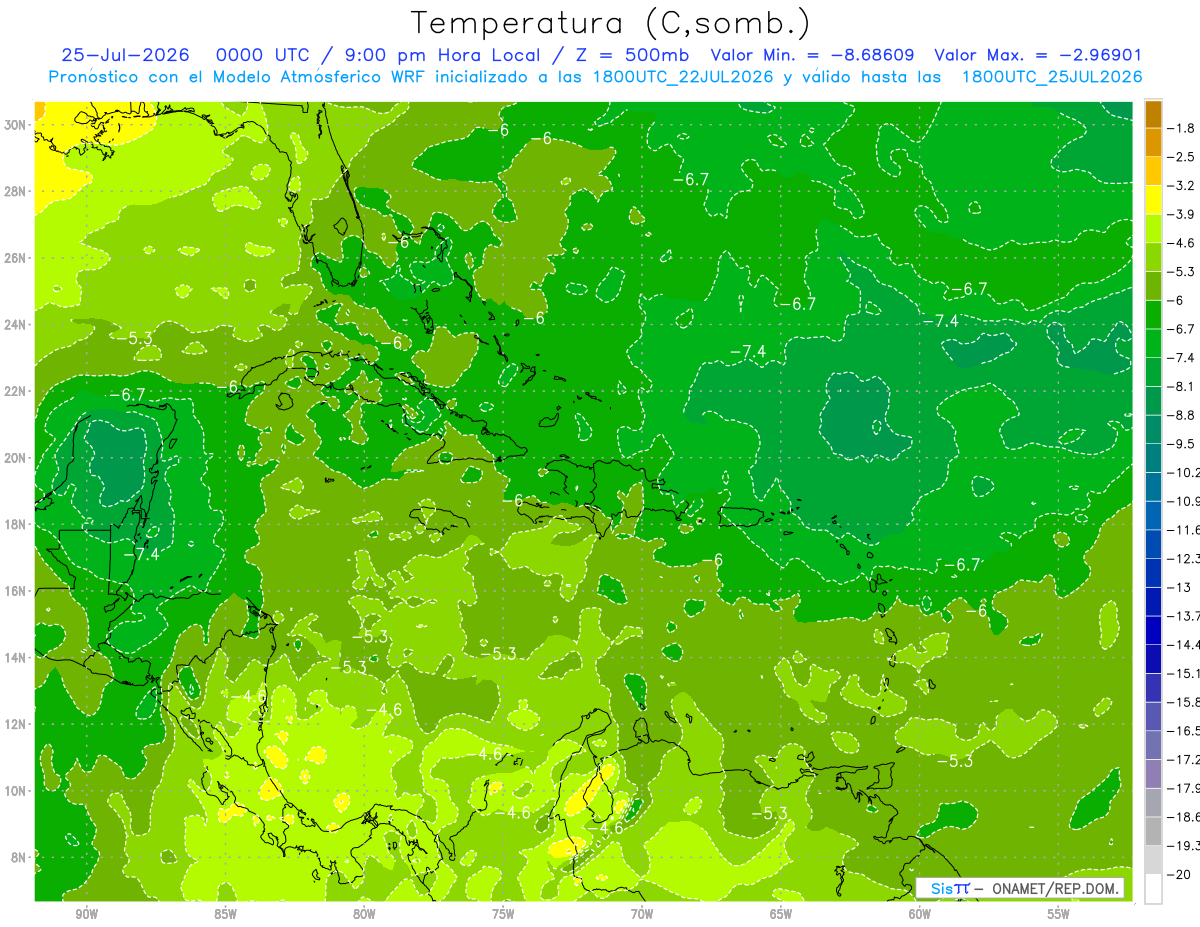Screen dimensions: 1200x927
Task: Click the '28N' latitude axis label
Action: 16,191
